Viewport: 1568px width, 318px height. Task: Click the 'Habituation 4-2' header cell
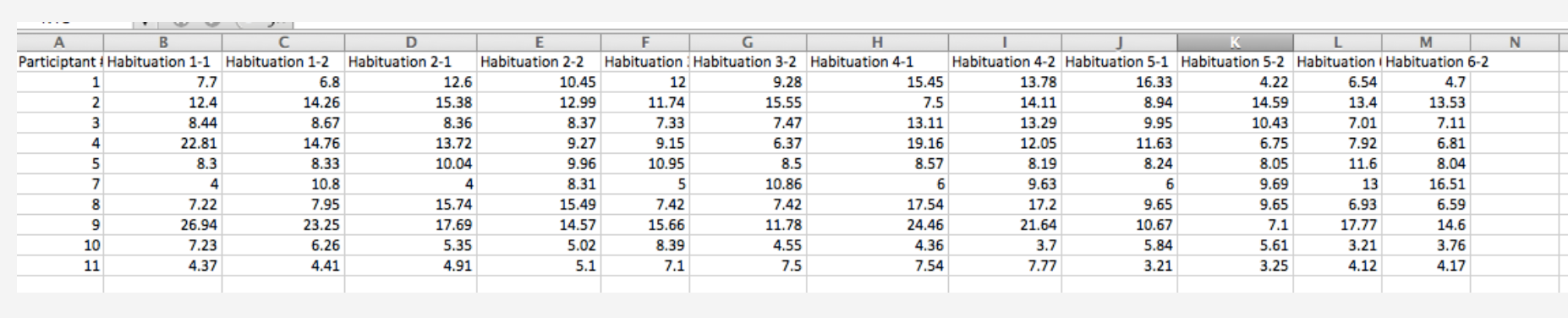coord(1005,62)
